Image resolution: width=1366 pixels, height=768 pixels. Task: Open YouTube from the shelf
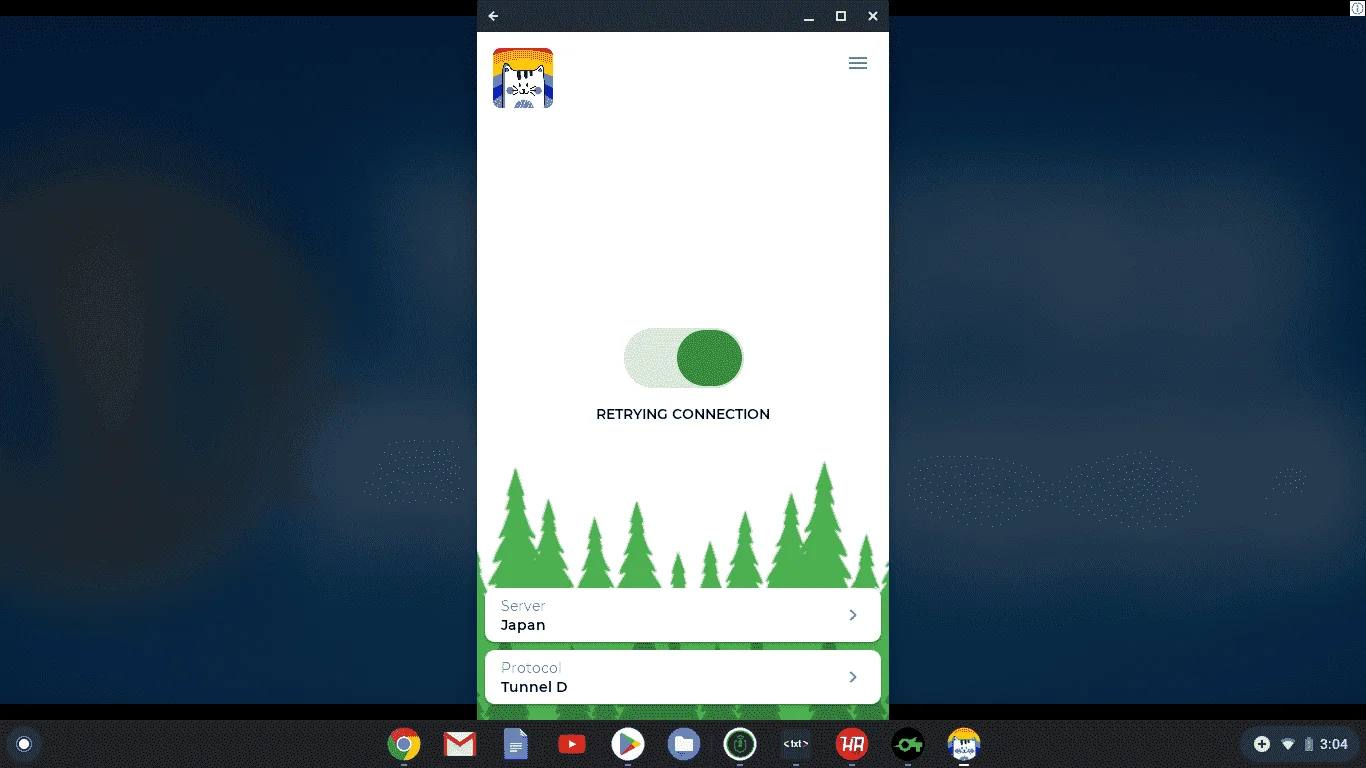572,744
